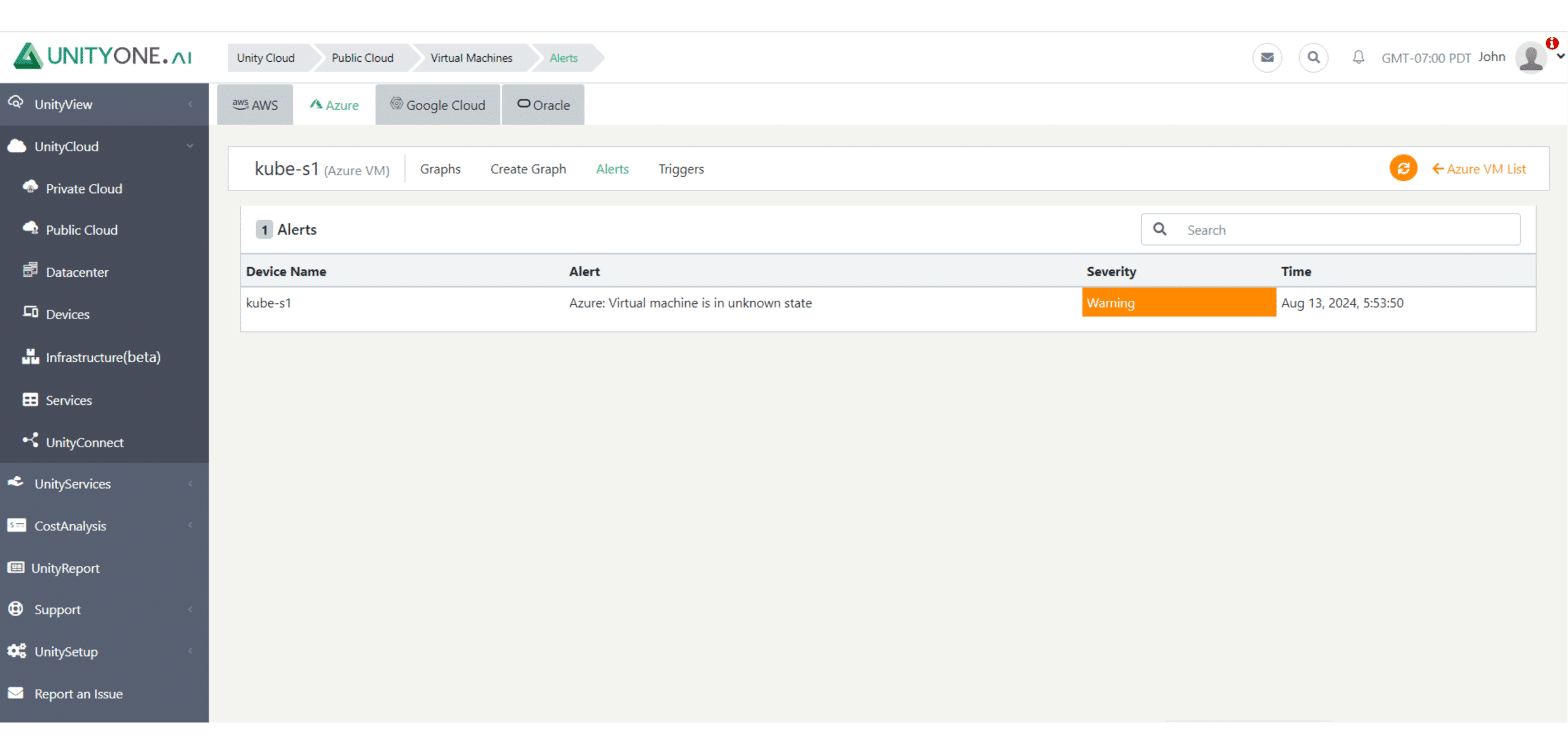Click the UnityReport icon
The image size is (1568, 754).
click(16, 567)
